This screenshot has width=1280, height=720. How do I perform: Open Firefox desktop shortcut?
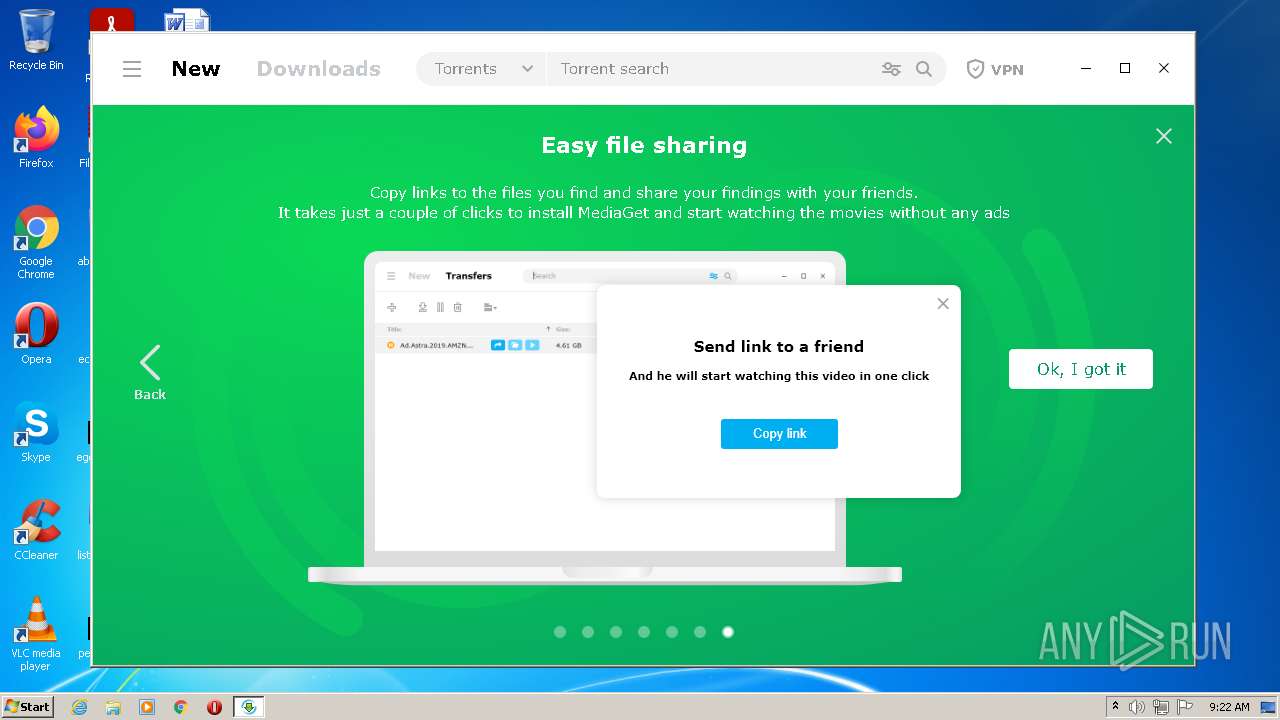[x=36, y=137]
